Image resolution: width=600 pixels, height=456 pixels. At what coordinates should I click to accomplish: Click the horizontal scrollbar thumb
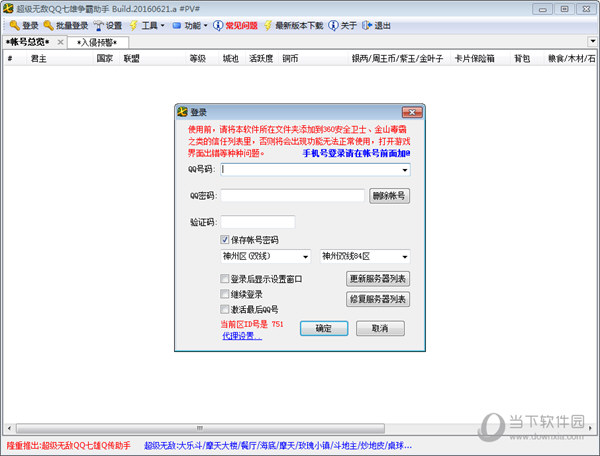click(200, 428)
